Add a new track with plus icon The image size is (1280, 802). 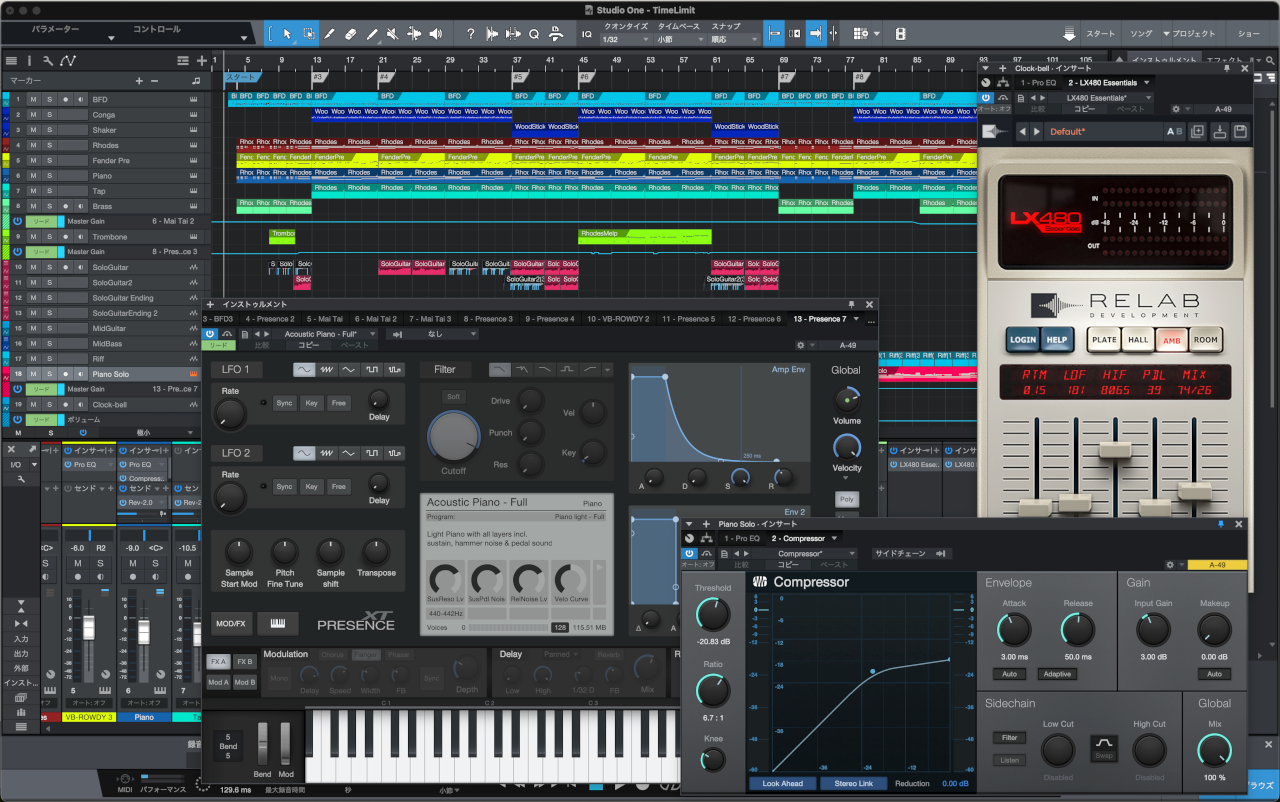202,61
